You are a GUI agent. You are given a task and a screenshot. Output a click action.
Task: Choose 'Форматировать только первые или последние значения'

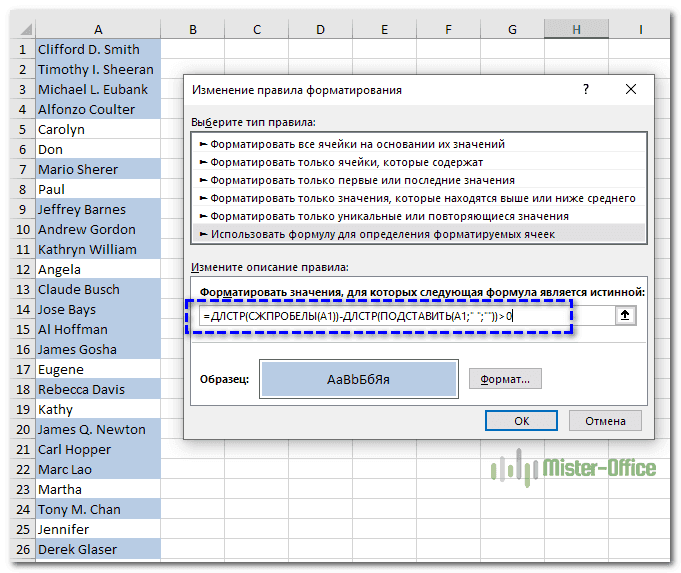click(x=363, y=180)
